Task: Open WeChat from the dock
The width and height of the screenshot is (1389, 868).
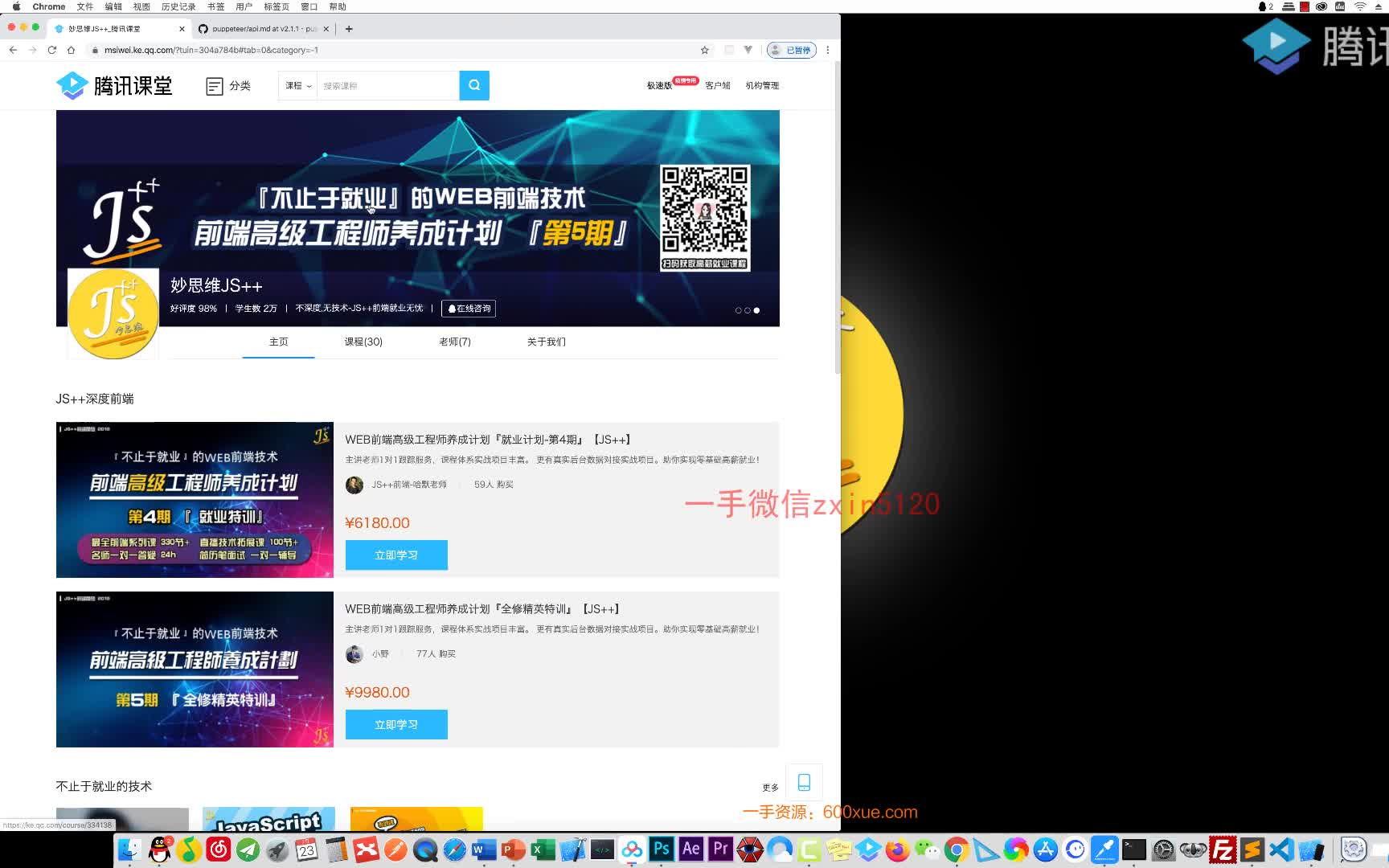Action: click(x=928, y=850)
